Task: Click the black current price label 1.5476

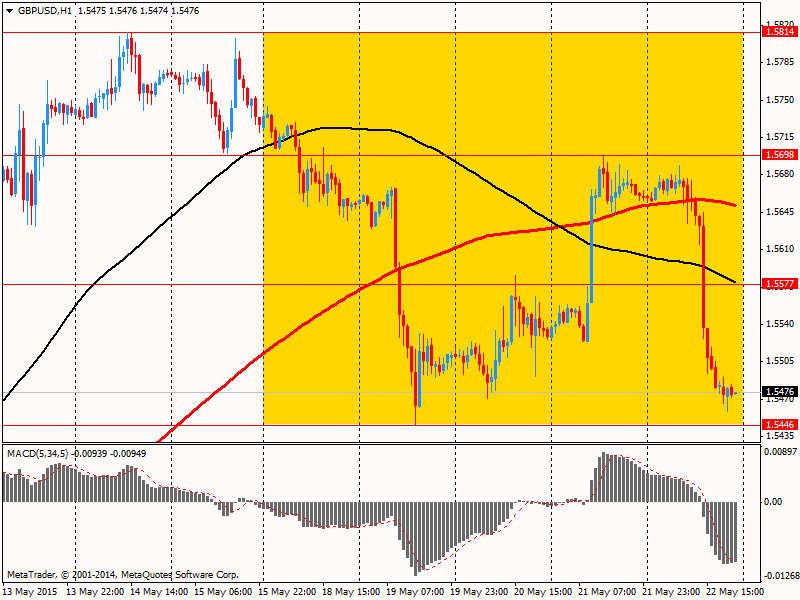Action: coord(779,392)
